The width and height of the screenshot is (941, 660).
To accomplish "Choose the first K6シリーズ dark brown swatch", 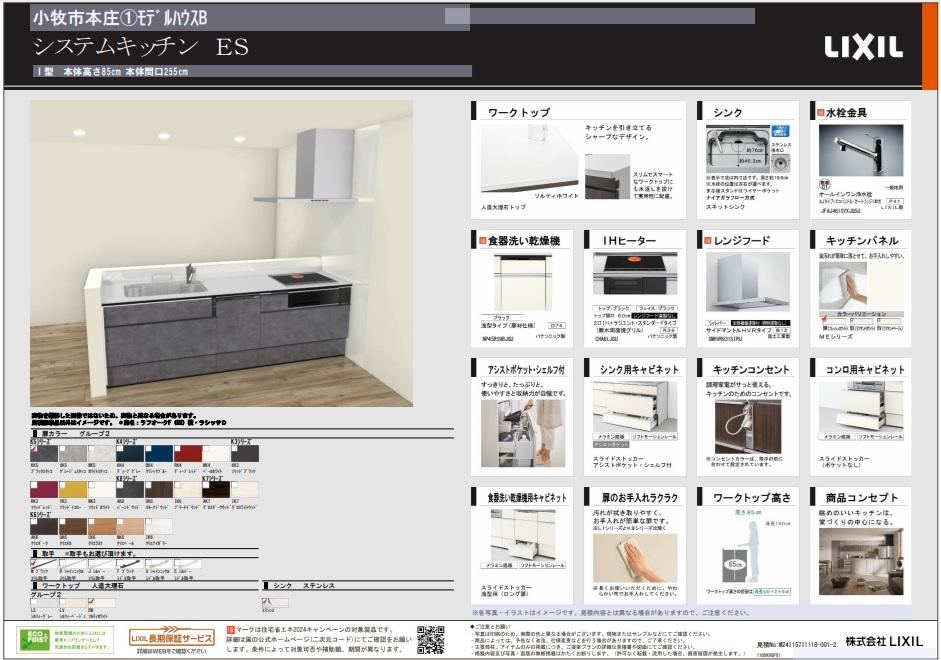I will (x=44, y=526).
